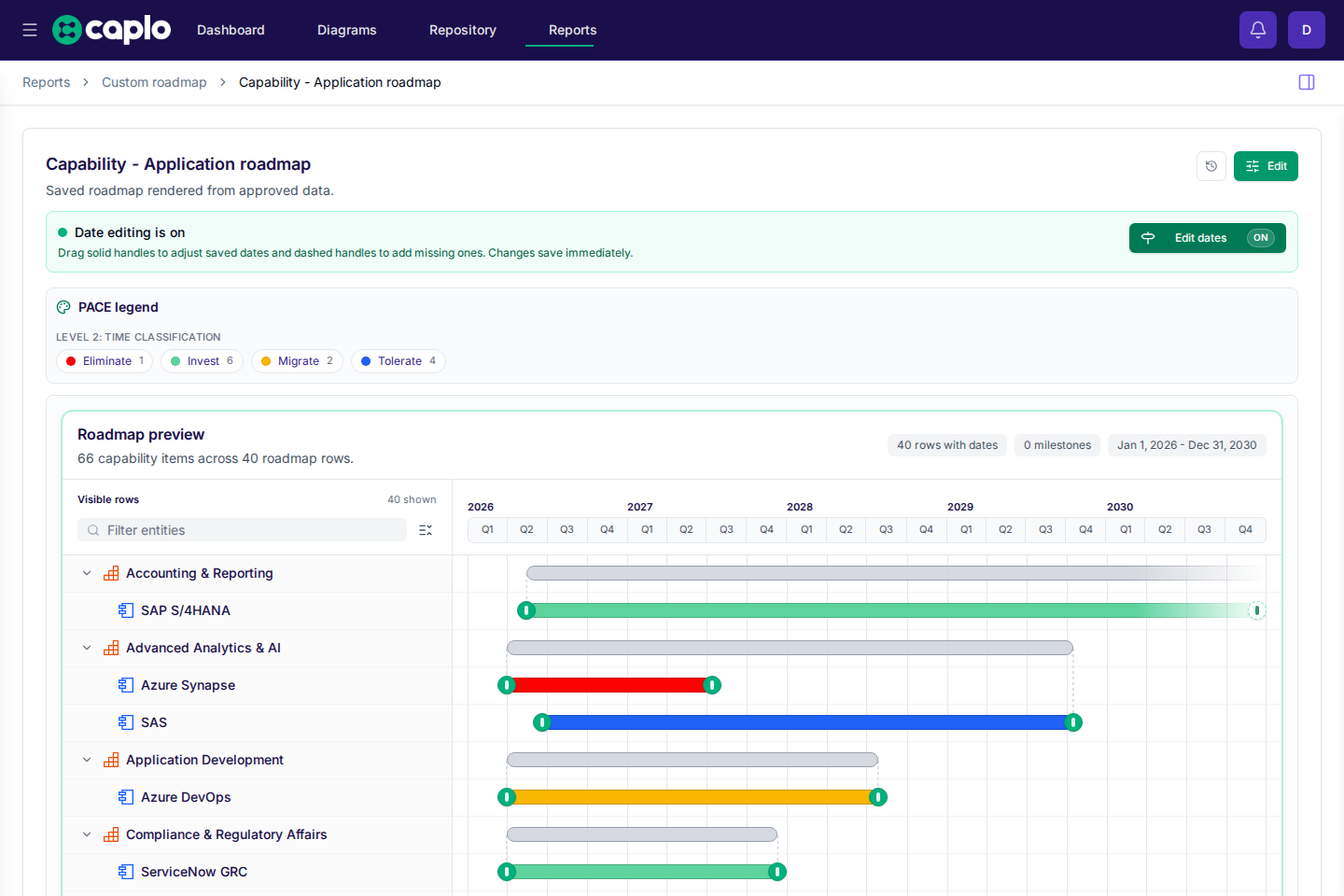Image resolution: width=1344 pixels, height=896 pixels.
Task: Click the red Azure Synapse timeline bar
Action: pos(609,685)
